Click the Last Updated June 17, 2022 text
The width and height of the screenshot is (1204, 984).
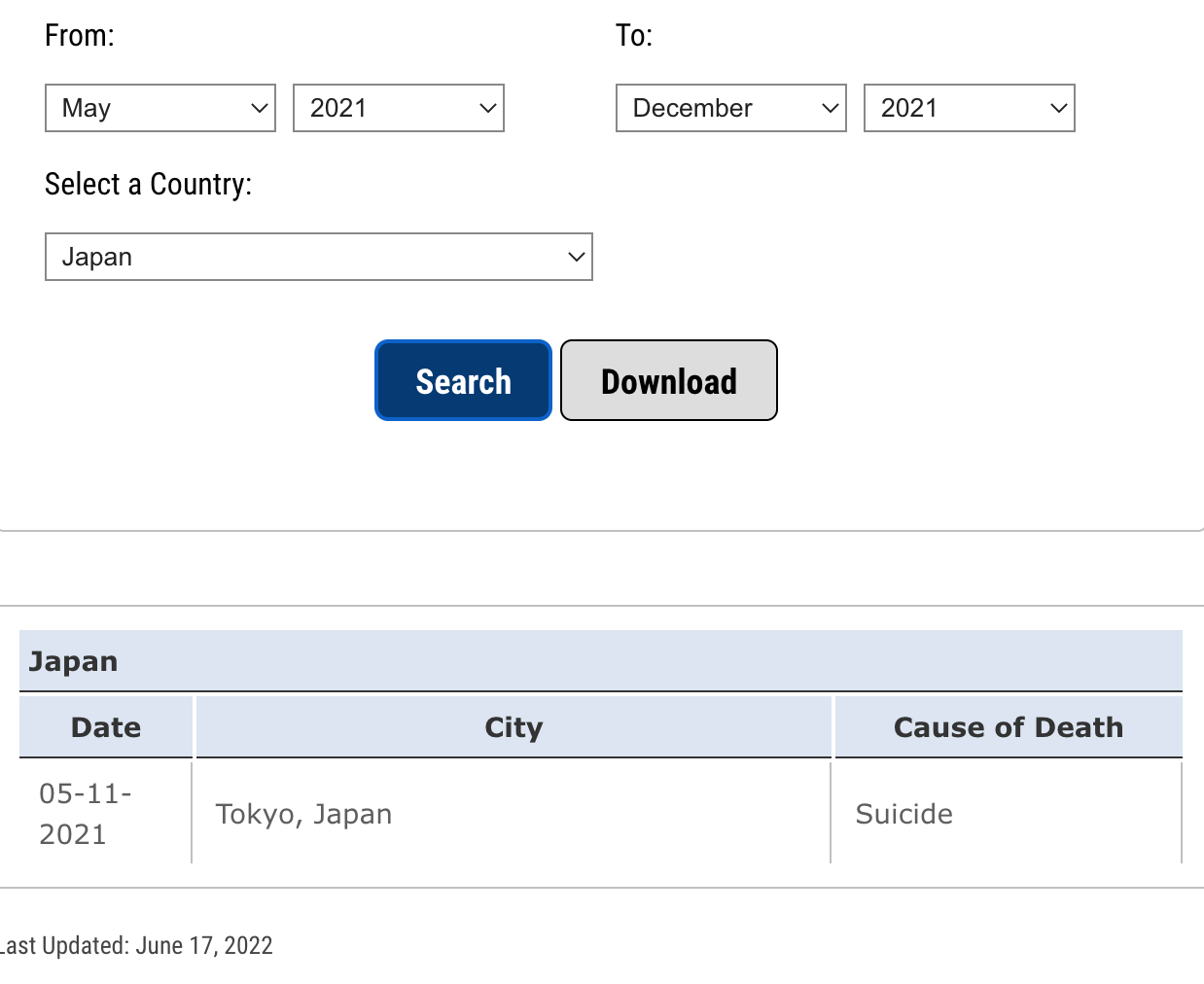[135, 945]
